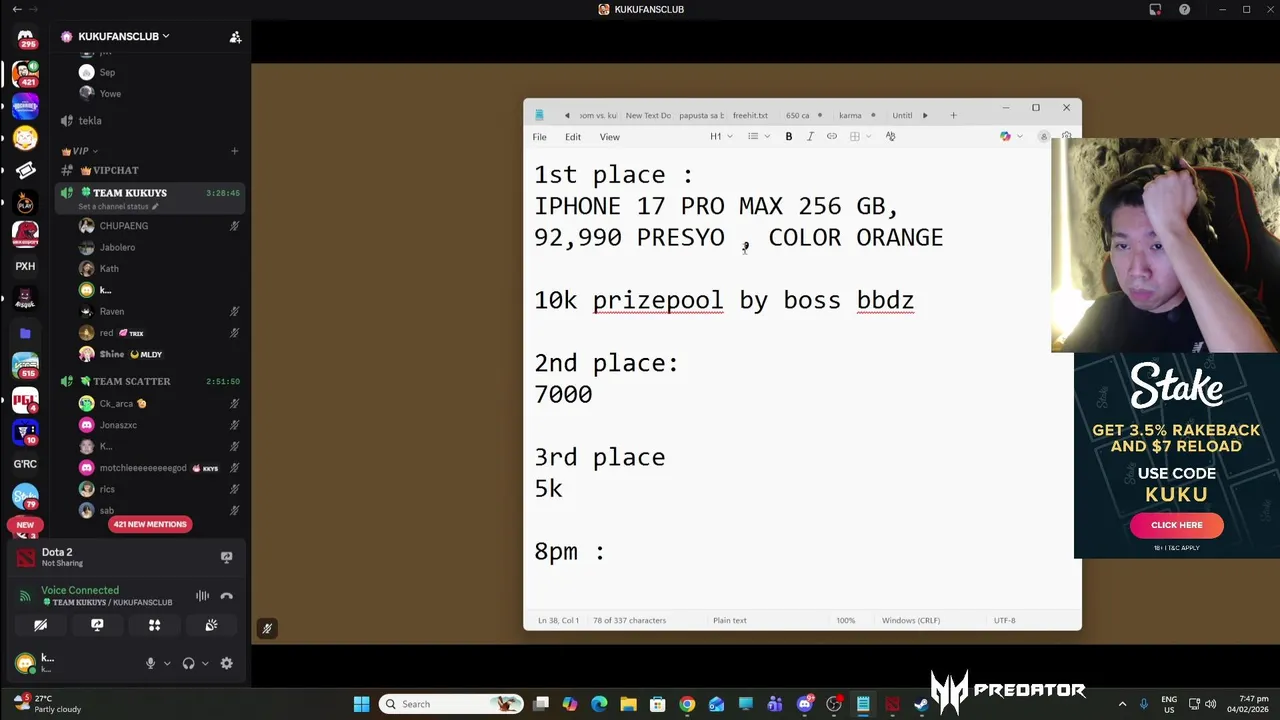This screenshot has height=720, width=1280.
Task: Toggle noise suppression waveform icon
Action: [202, 596]
